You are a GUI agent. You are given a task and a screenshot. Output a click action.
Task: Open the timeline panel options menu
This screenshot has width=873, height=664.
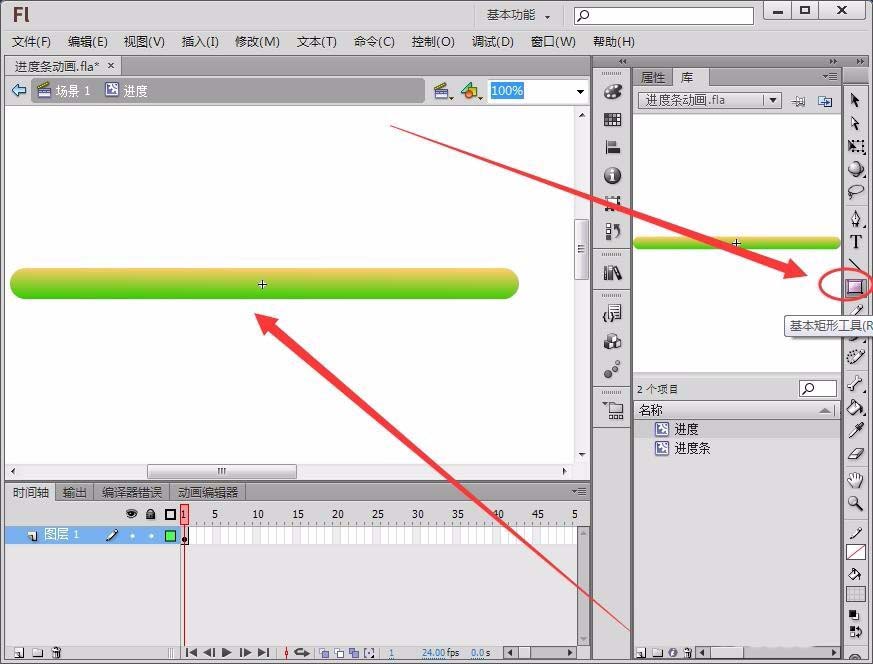point(579,491)
